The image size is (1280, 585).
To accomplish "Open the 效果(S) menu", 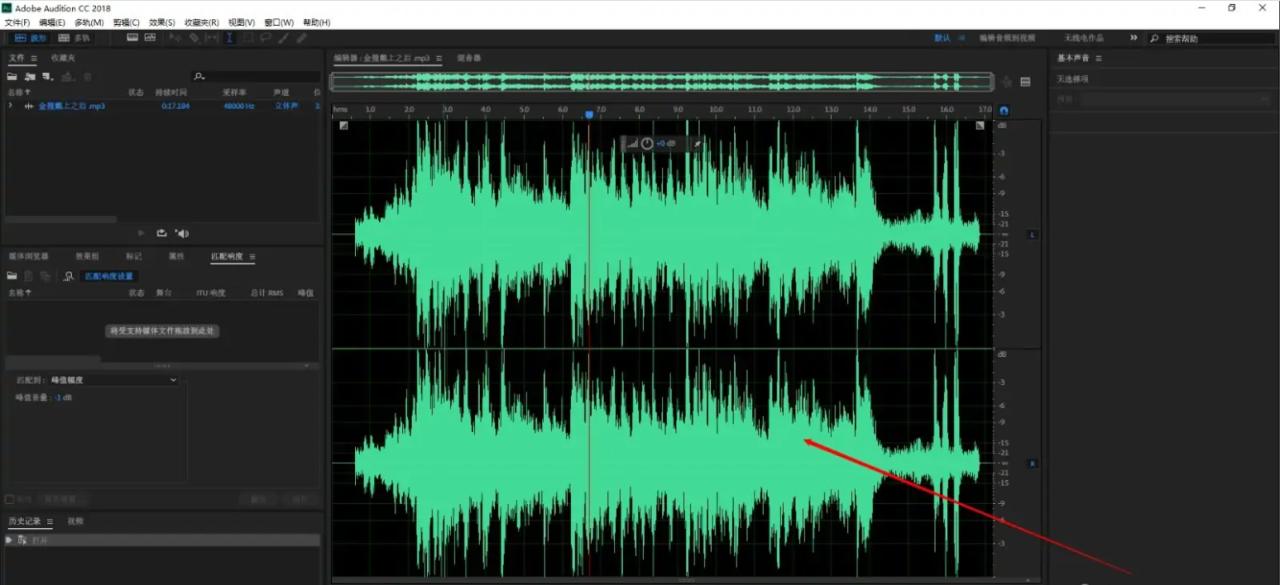I will 162,22.
